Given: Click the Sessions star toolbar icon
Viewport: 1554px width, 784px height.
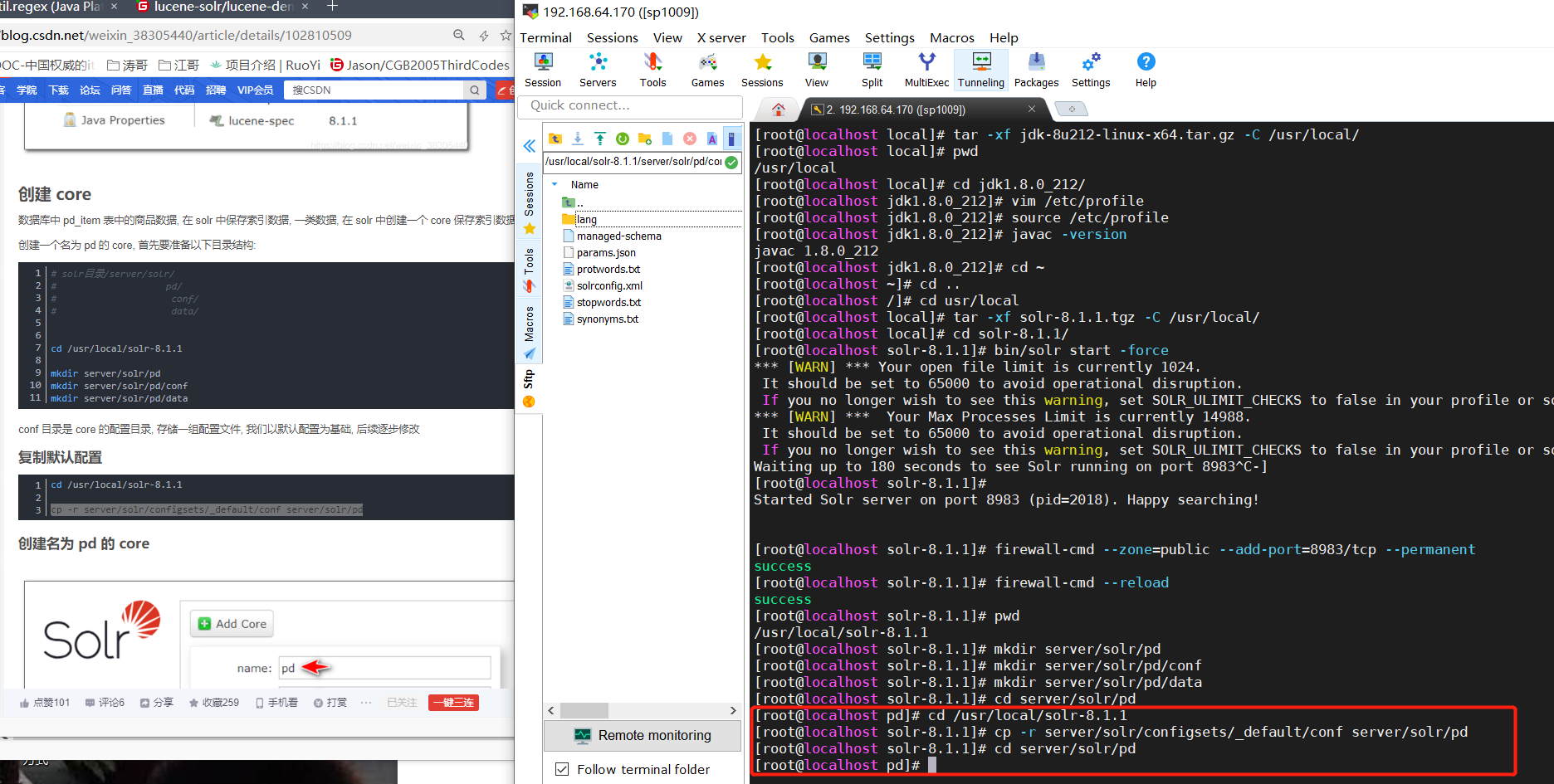Looking at the screenshot, I should [x=762, y=70].
